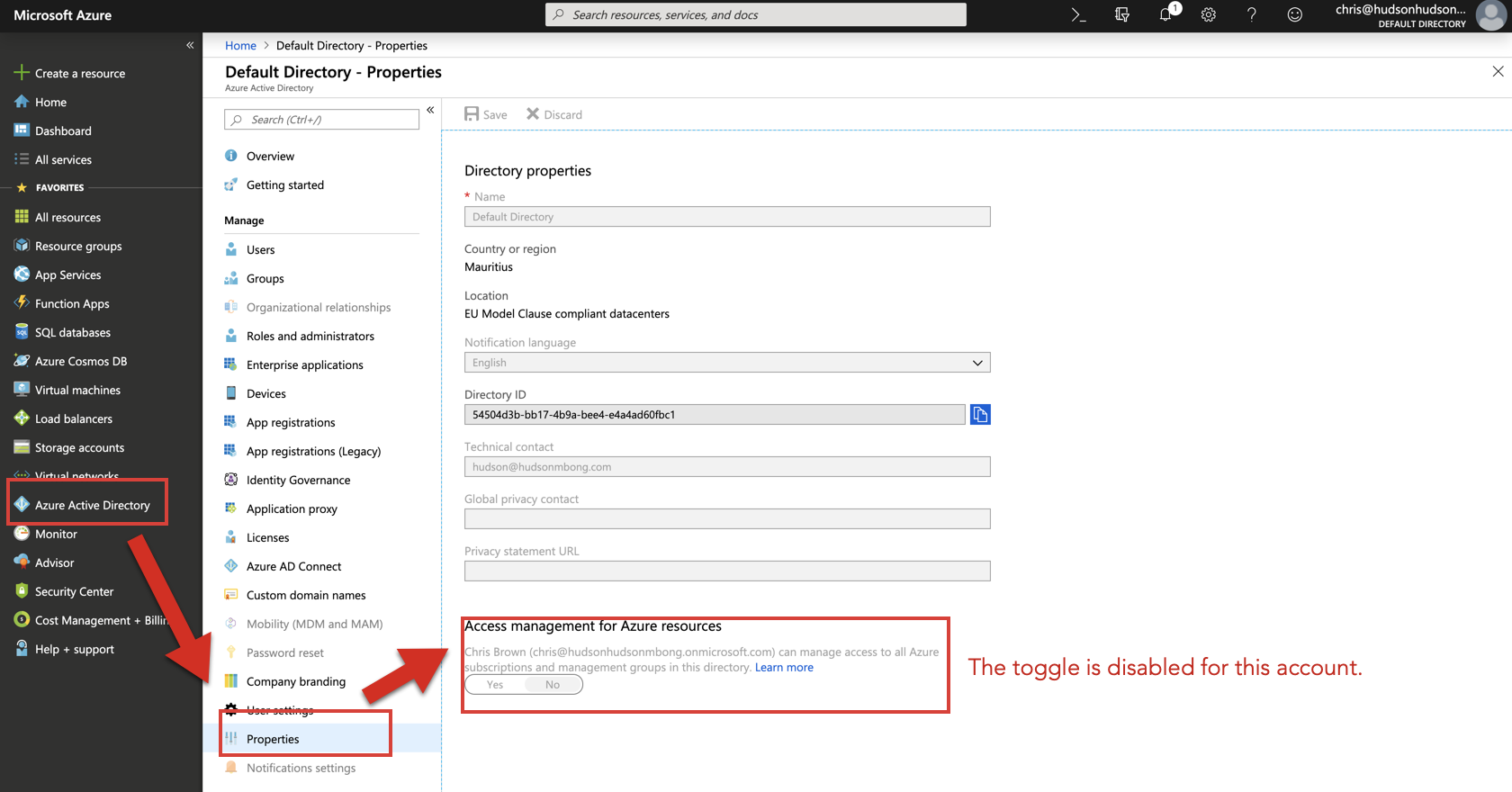The height and width of the screenshot is (792, 1512).
Task: Click the Load balancers icon
Action: pos(22,418)
